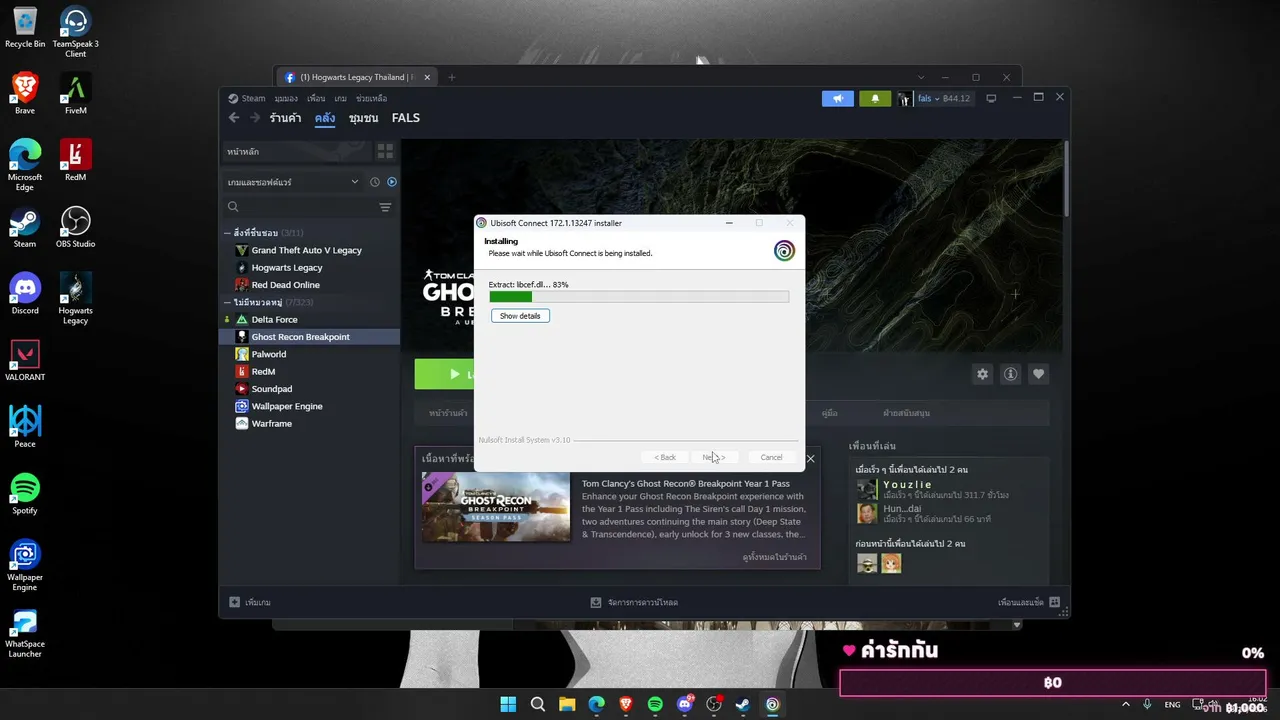Screen dimensions: 1280x720
Task: Go to the ร้านค้า store tab
Action: click(285, 118)
